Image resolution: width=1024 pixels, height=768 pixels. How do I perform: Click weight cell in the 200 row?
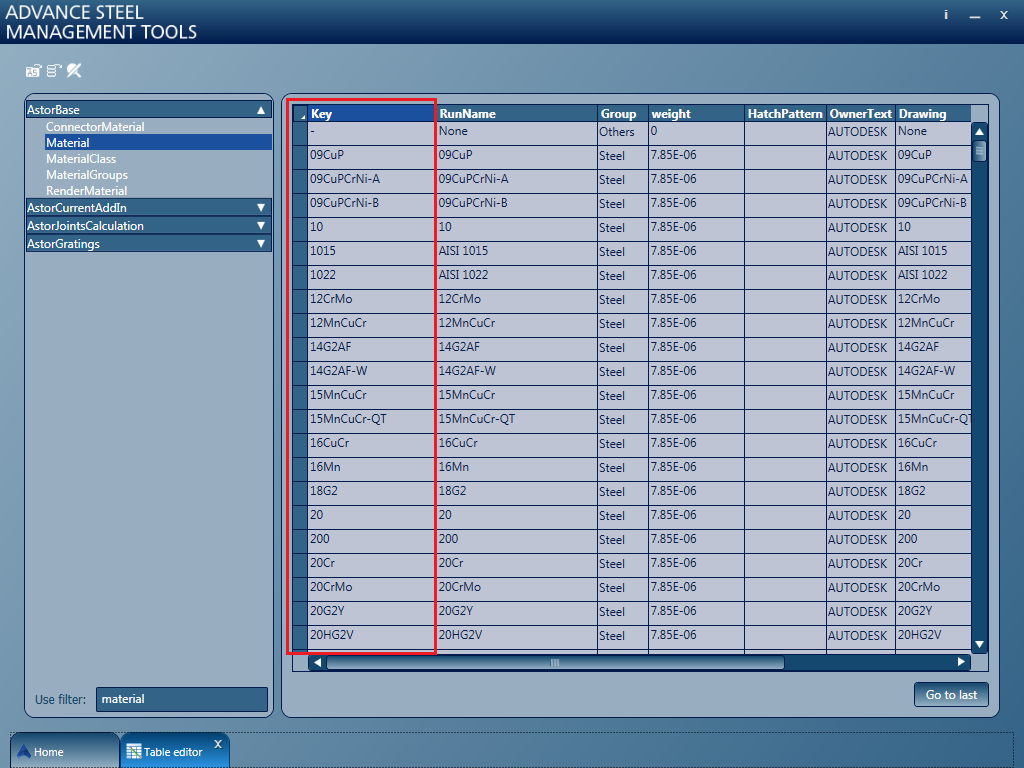[x=697, y=541]
